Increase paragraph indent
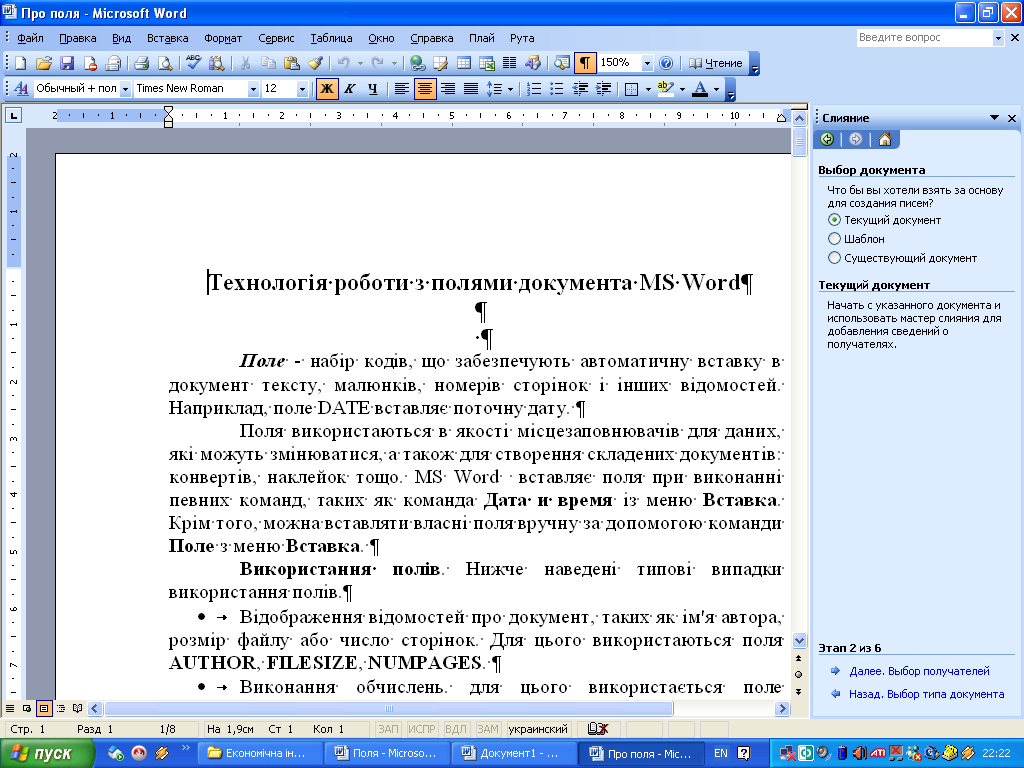Screen dimensions: 1024x768 [603, 88]
